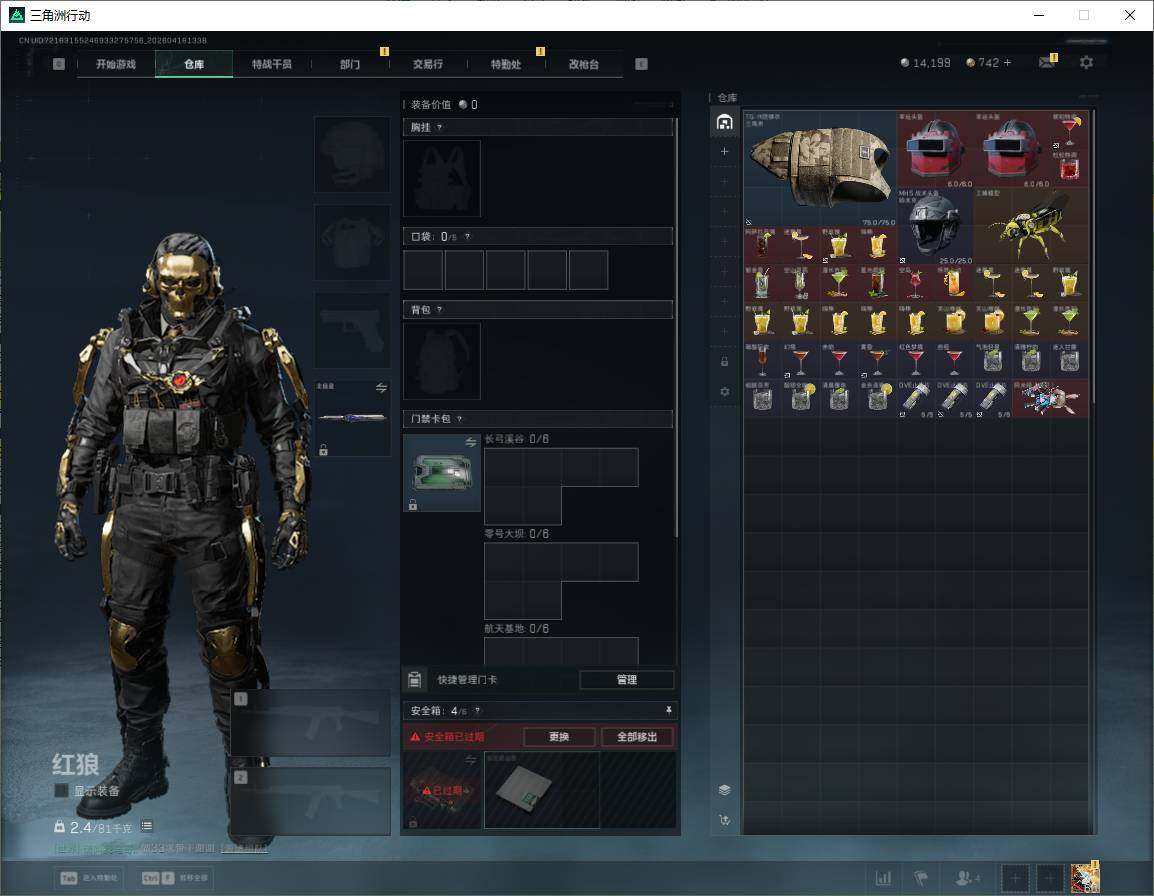Open the weight details list icon
The height and width of the screenshot is (896, 1154).
pyautogui.click(x=146, y=826)
